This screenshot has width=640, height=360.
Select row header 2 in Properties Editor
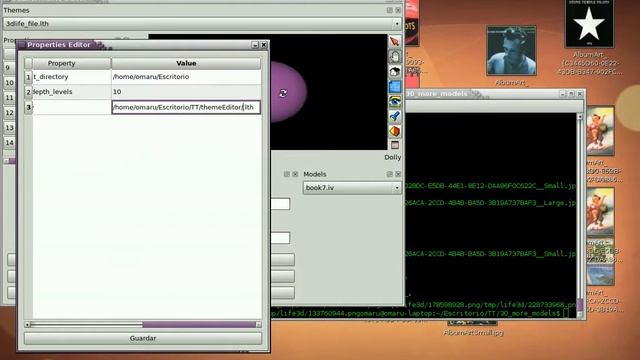click(x=28, y=92)
